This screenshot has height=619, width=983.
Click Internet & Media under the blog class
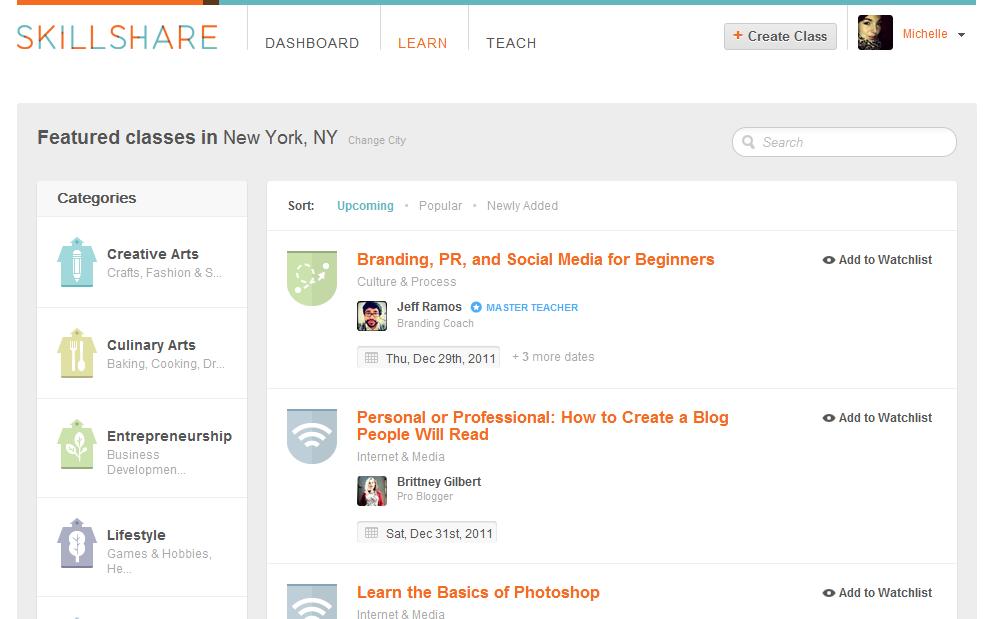click(x=401, y=457)
